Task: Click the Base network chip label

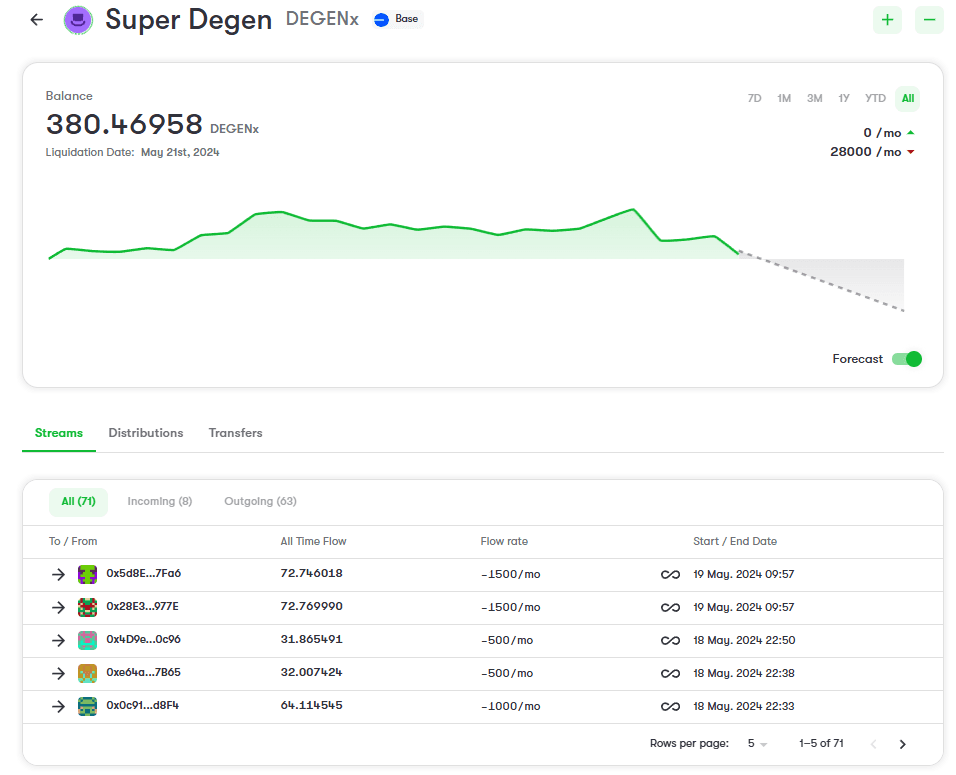Action: point(407,19)
